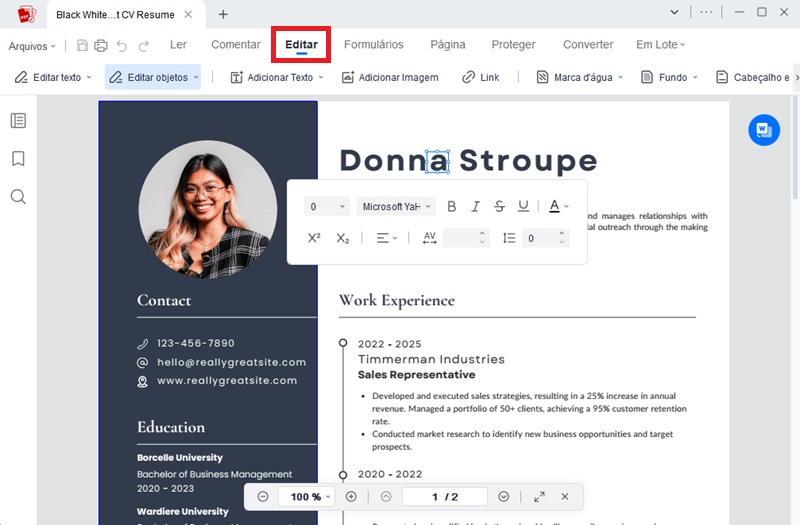The height and width of the screenshot is (525, 800).
Task: Open the 100 % zoom level dropdown
Action: [x=306, y=496]
